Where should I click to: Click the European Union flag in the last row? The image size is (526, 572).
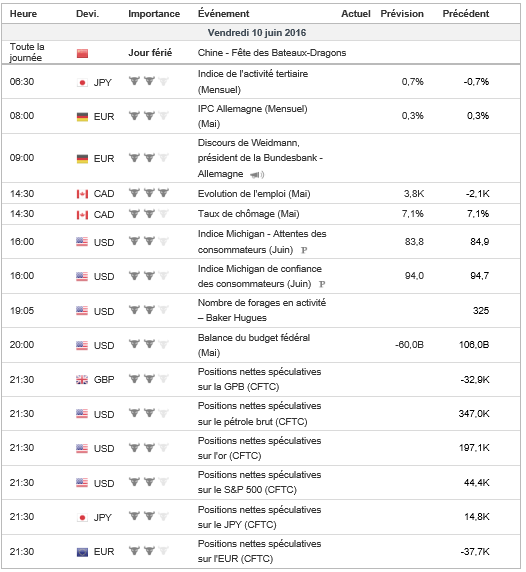(82, 552)
